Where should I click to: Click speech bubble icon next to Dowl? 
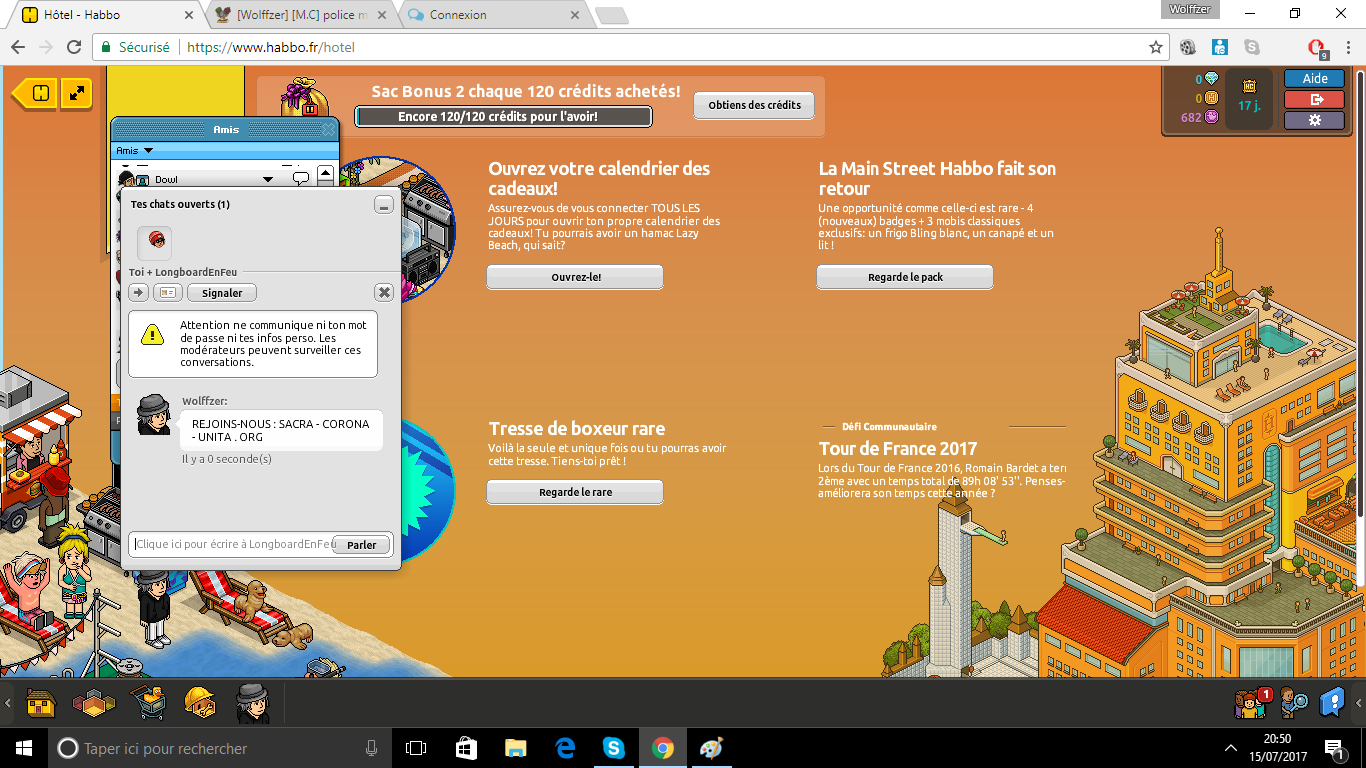[300, 179]
